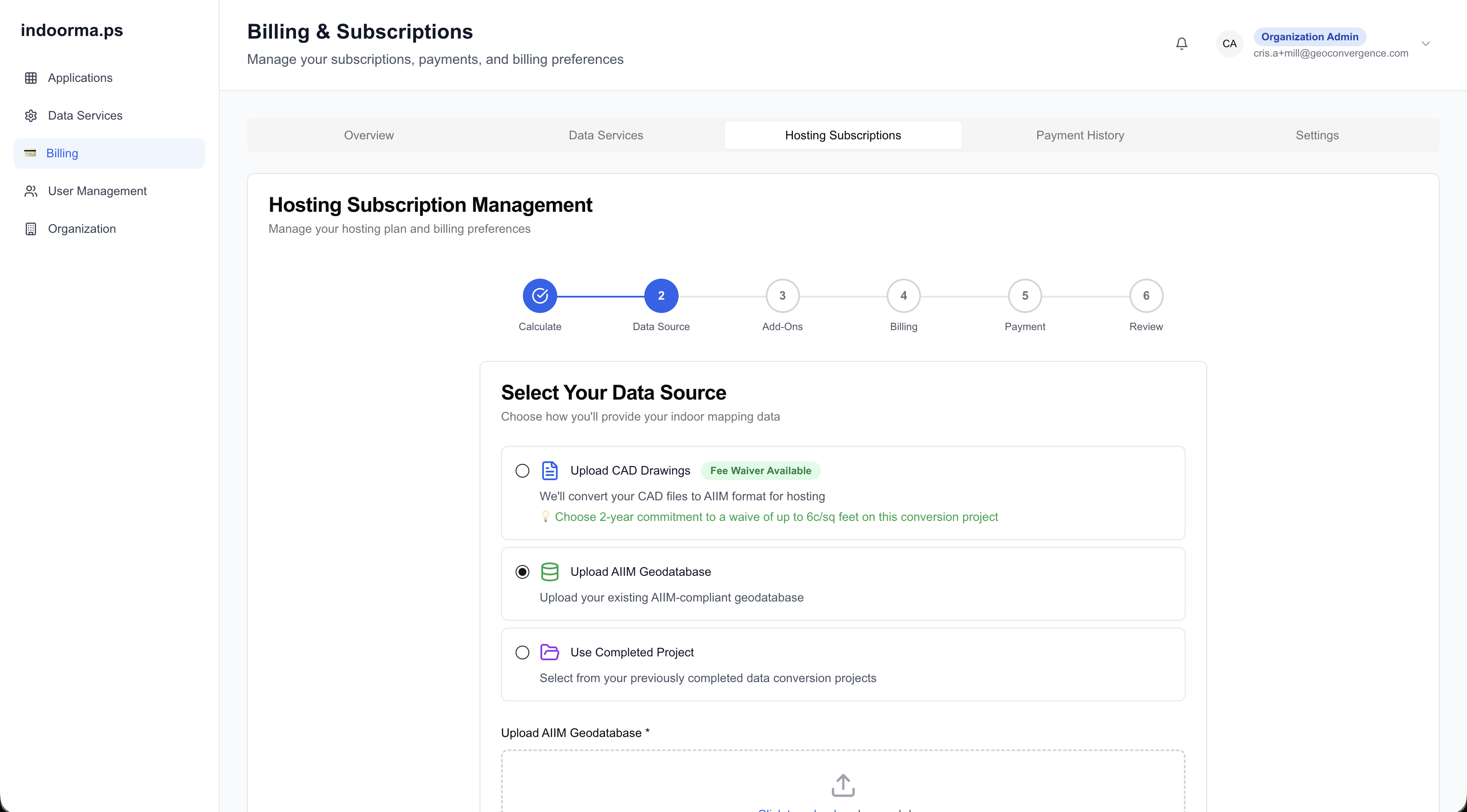
Task: Click the User Management people icon
Action: click(31, 191)
